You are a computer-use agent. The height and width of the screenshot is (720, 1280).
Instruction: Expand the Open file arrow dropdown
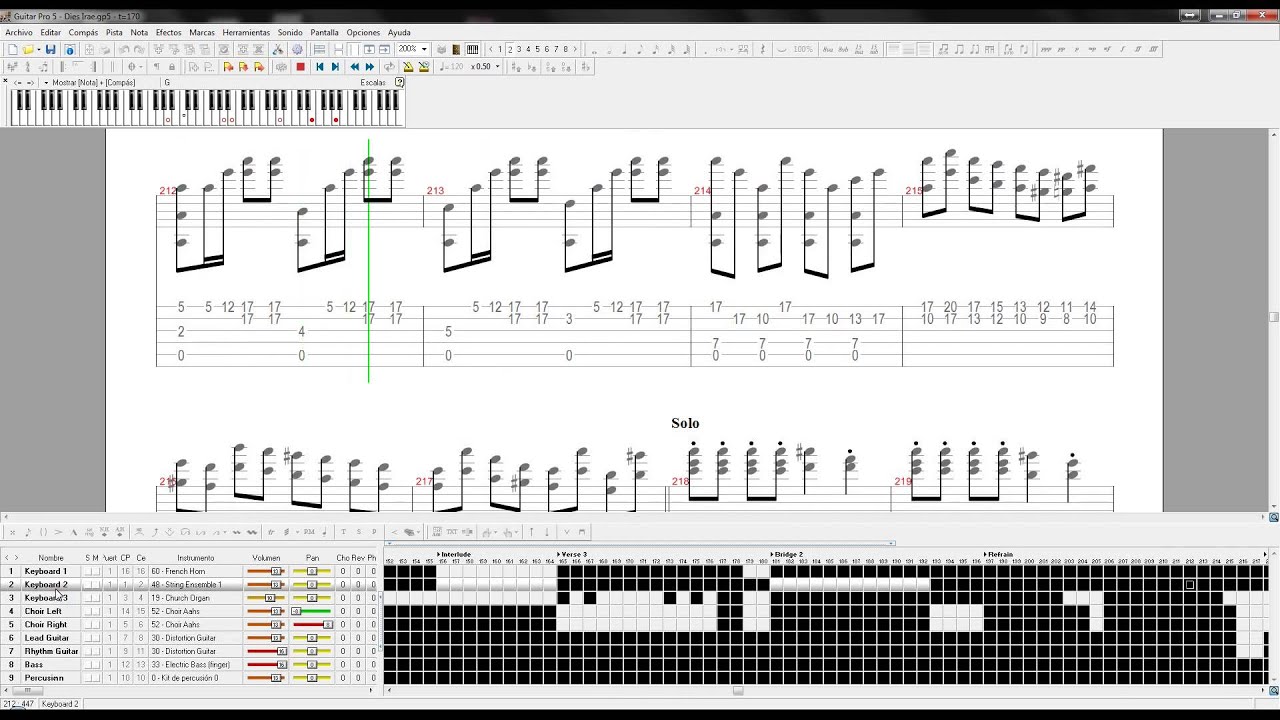point(38,49)
